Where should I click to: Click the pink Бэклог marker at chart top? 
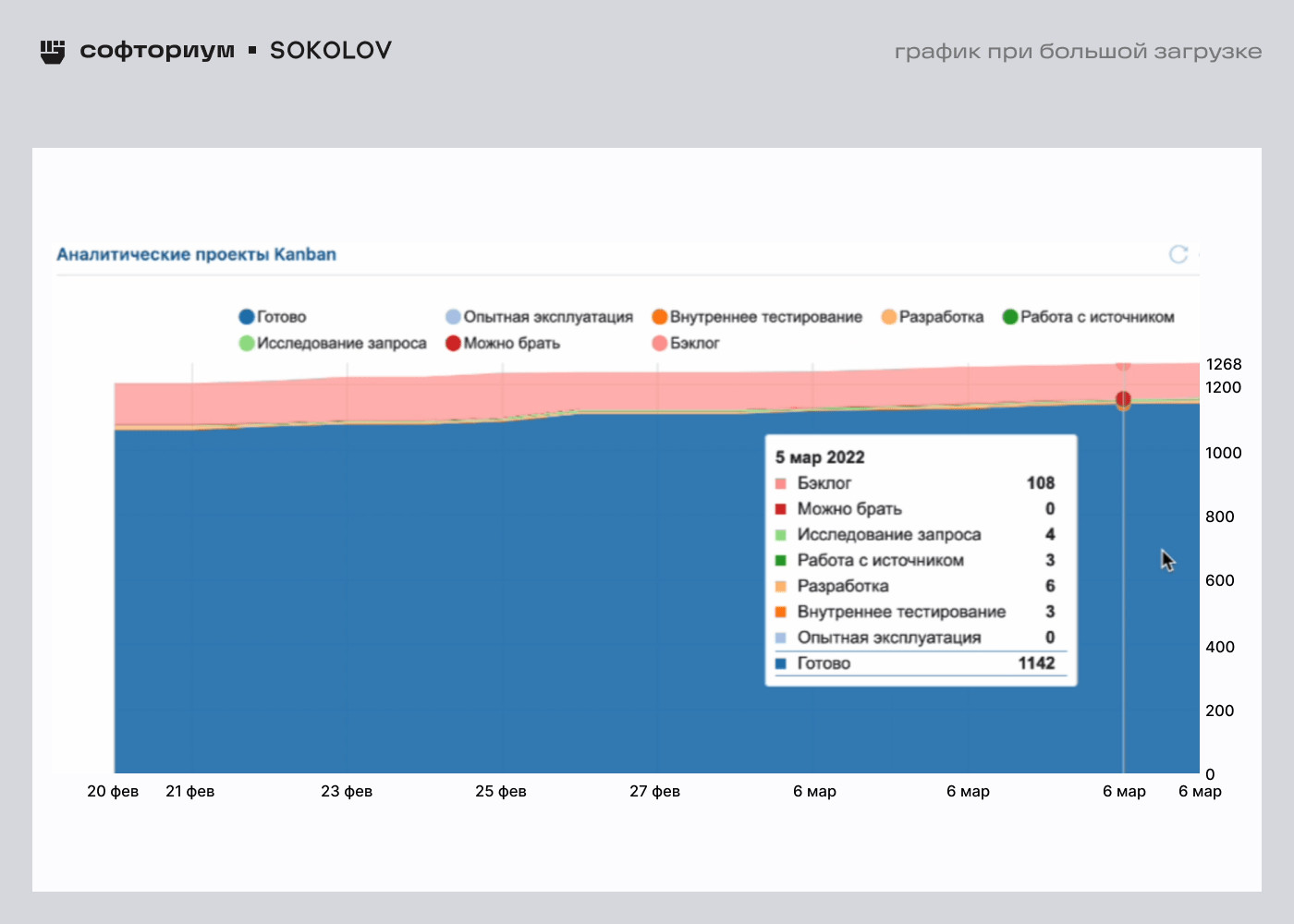click(1123, 365)
